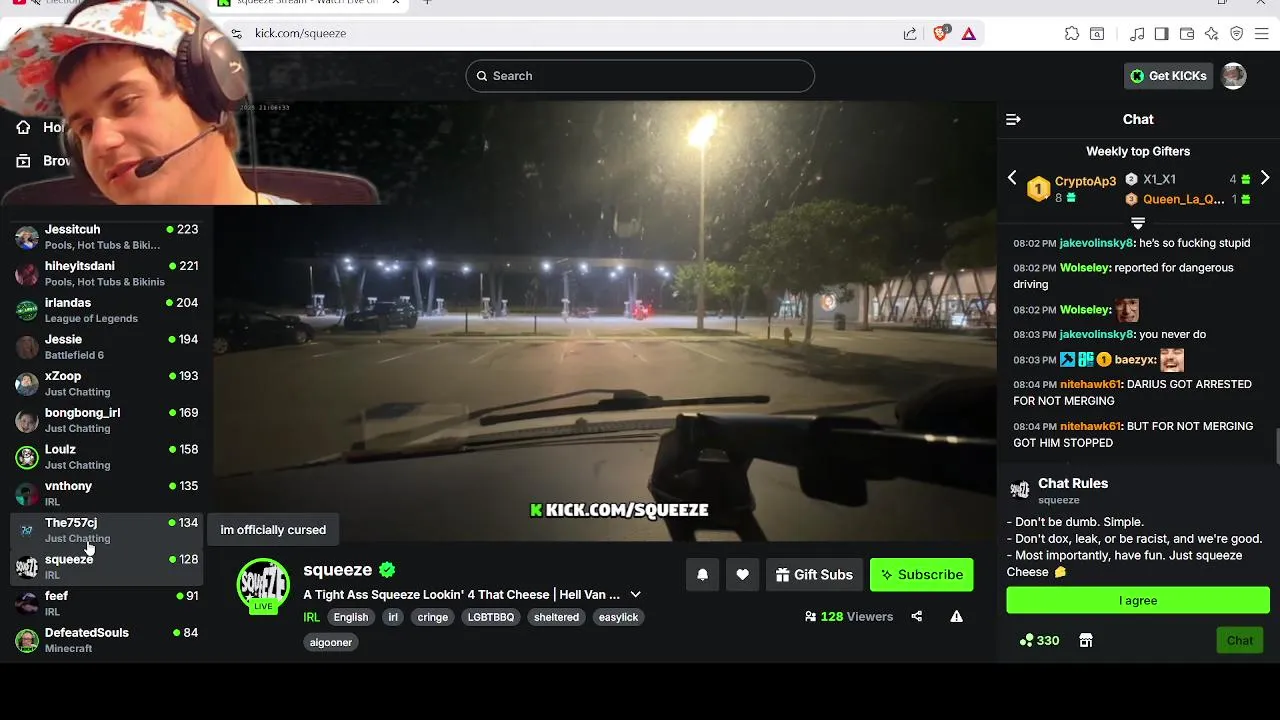Toggle stream notifications bell
Image resolution: width=1280 pixels, height=720 pixels.
coord(702,575)
